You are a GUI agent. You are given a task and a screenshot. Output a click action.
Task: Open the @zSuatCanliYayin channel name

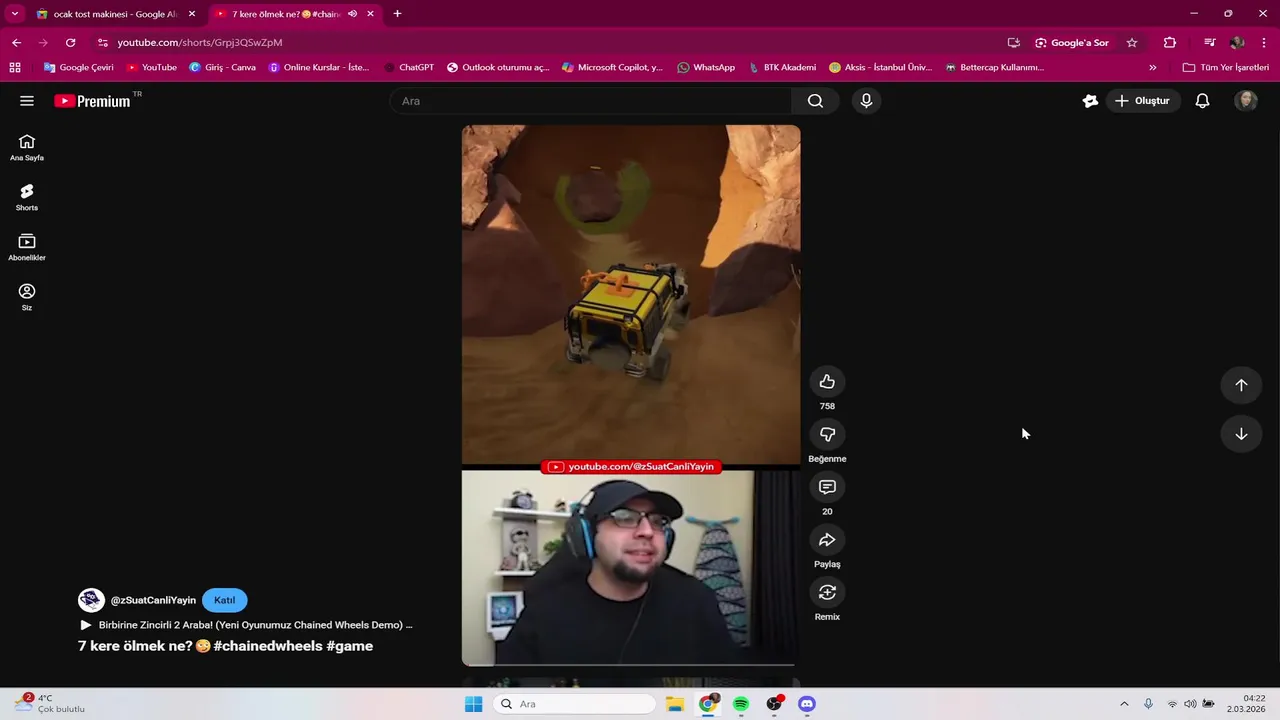coord(153,600)
